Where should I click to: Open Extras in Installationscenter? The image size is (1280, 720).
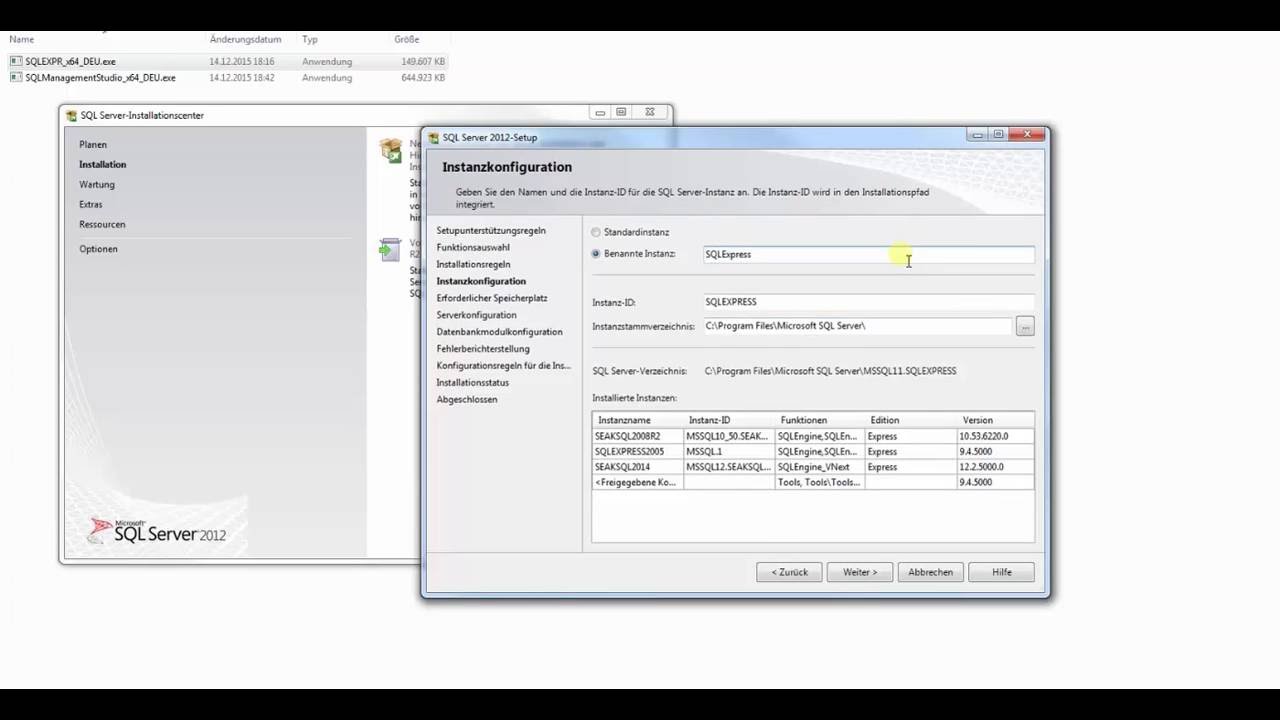(x=90, y=205)
